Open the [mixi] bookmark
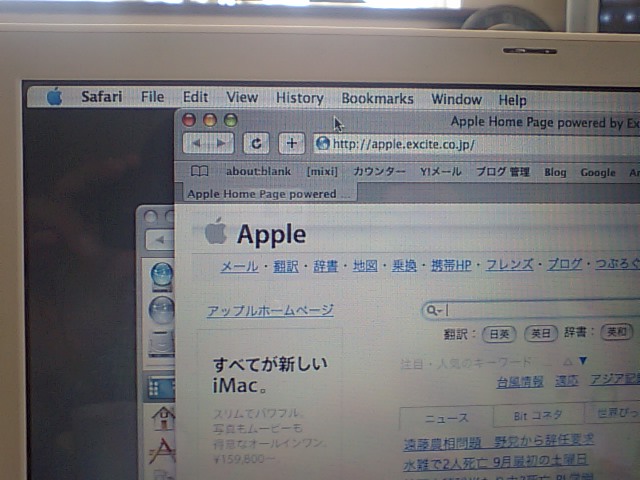 click(322, 171)
